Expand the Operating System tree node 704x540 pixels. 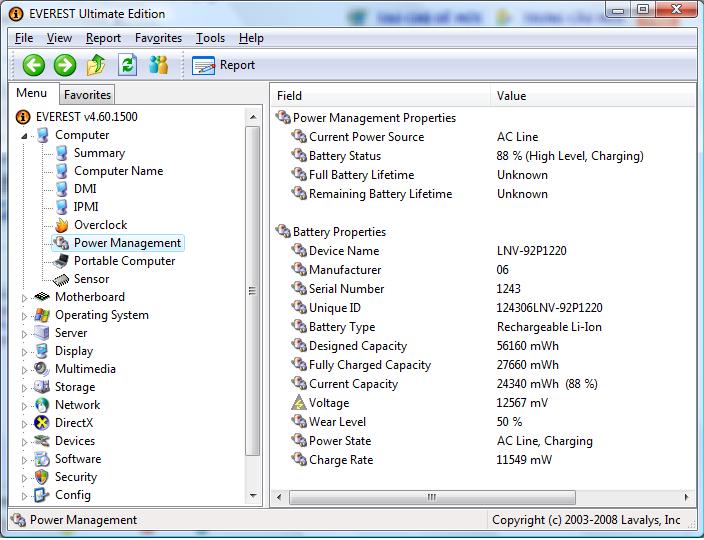click(x=26, y=315)
